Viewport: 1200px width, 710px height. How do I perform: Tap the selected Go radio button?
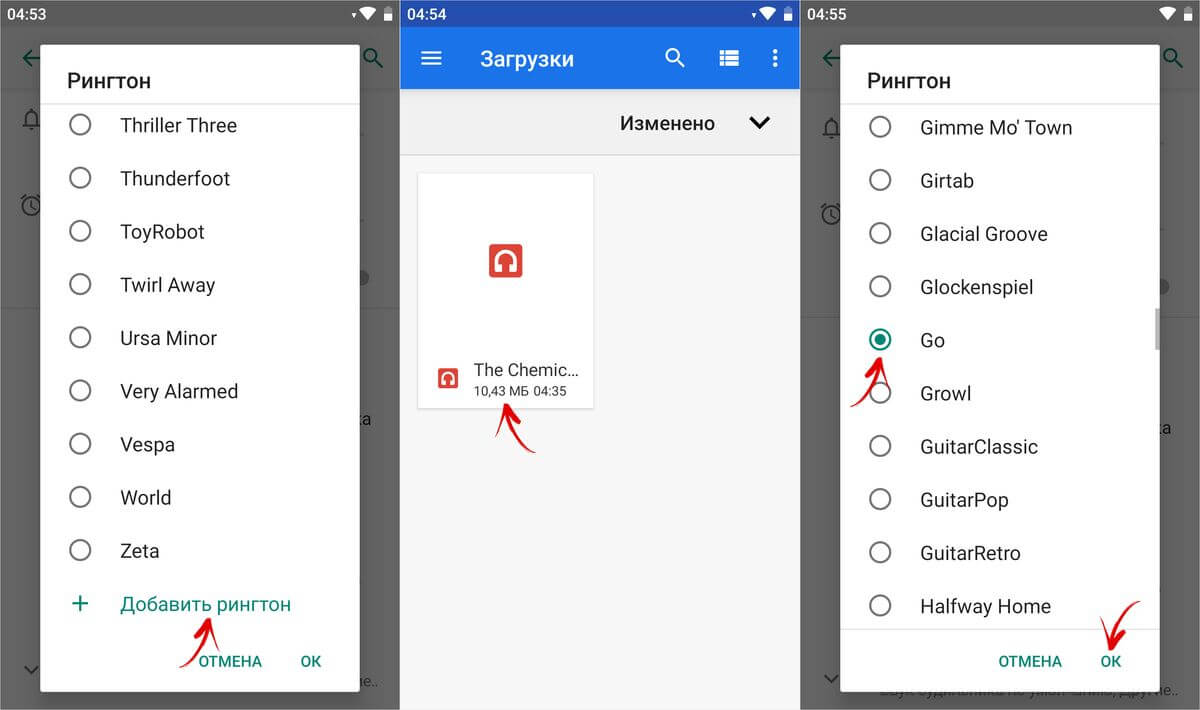tap(880, 340)
